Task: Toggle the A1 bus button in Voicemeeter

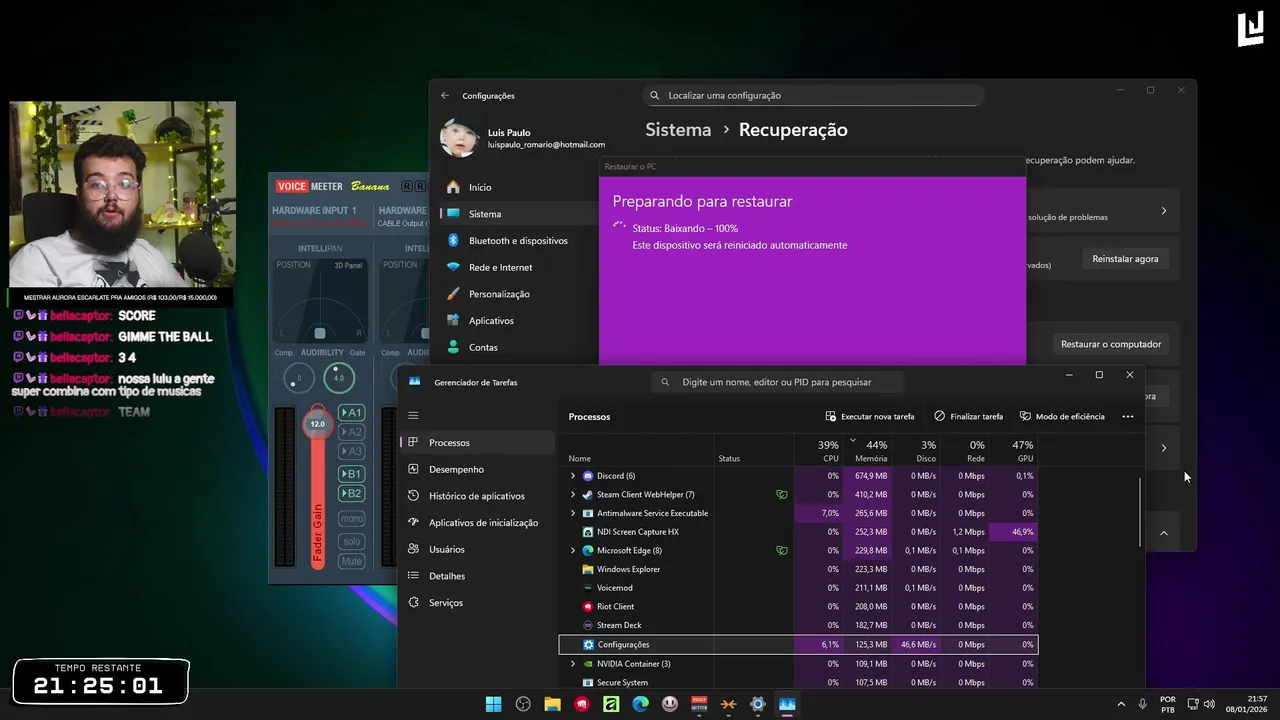Action: click(x=351, y=412)
